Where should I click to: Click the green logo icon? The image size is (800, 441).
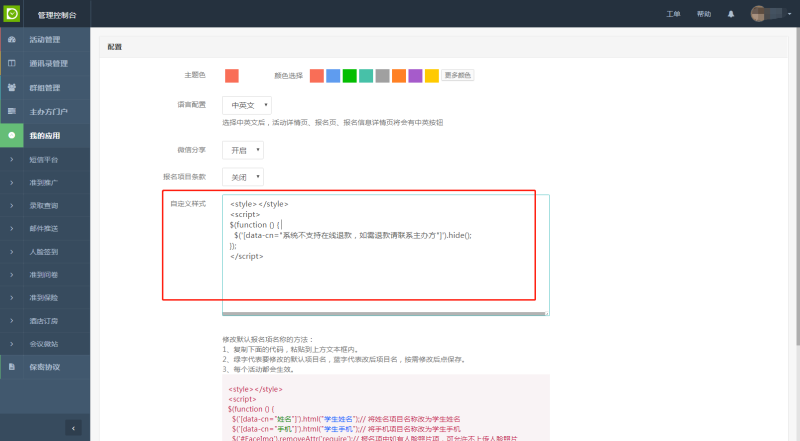click(x=12, y=13)
